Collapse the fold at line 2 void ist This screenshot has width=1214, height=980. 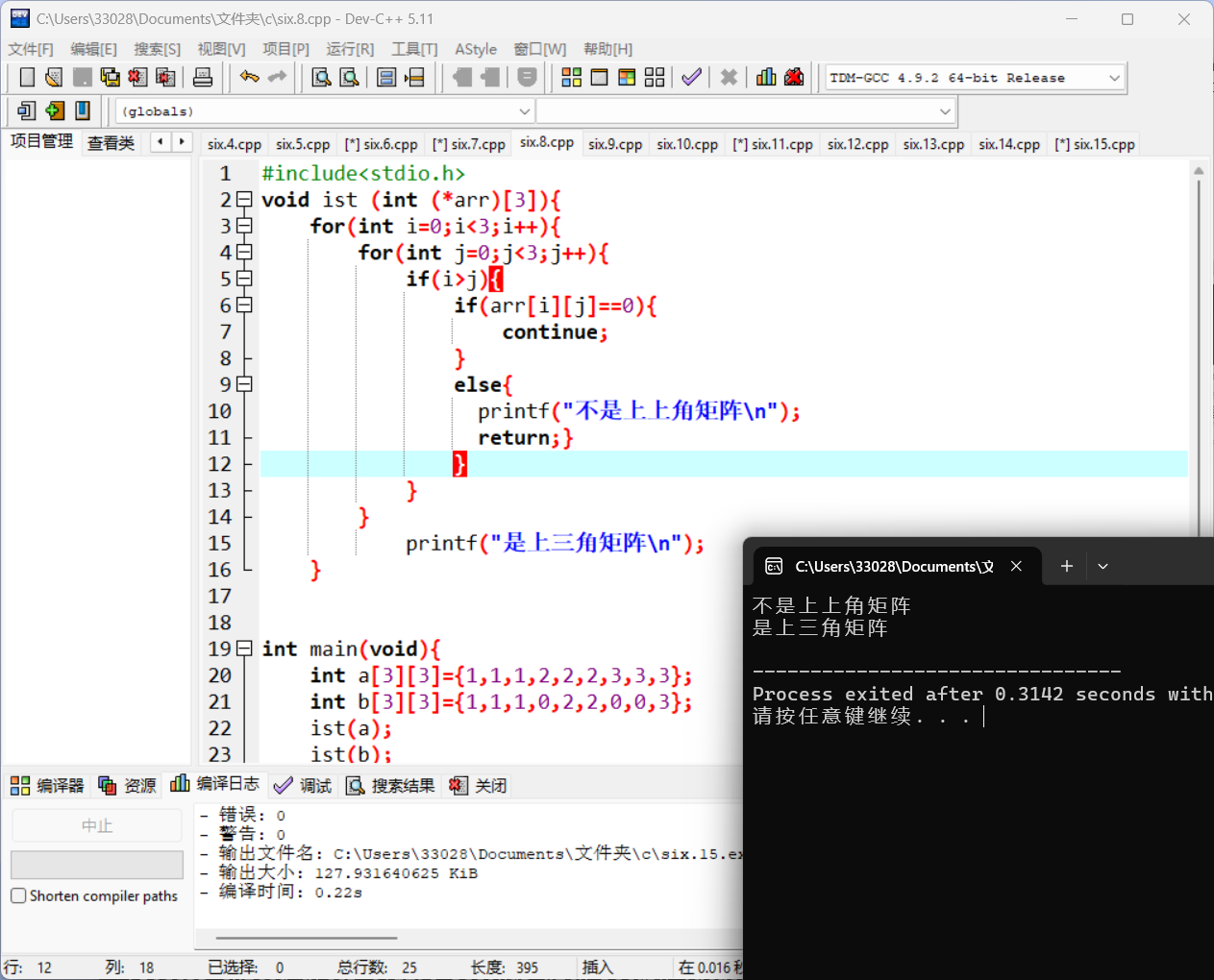[244, 200]
